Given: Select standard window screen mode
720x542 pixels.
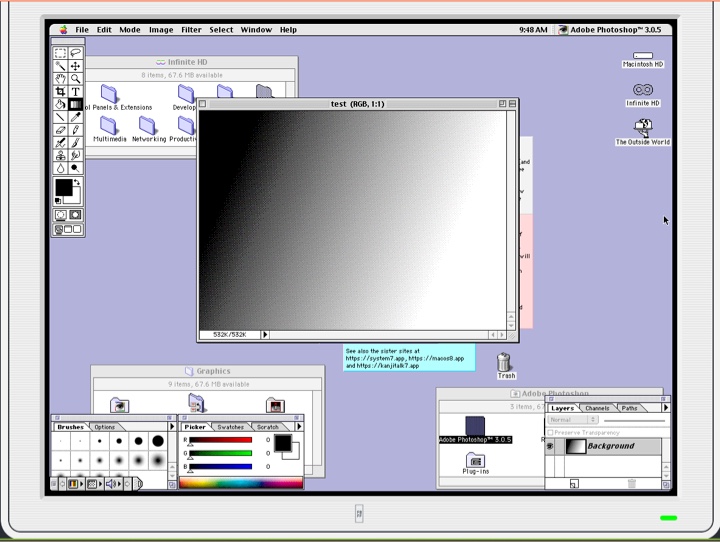Looking at the screenshot, I should pos(59,229).
